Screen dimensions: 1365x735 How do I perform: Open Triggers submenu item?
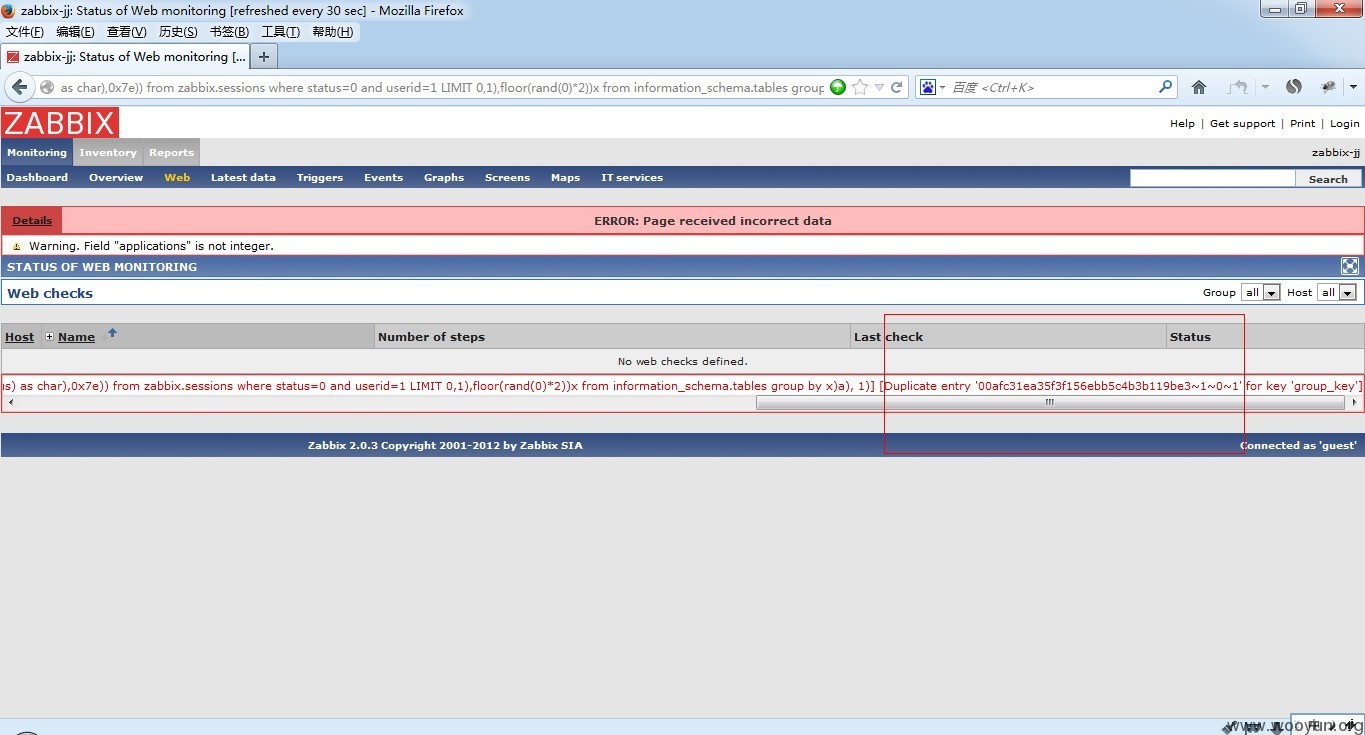pyautogui.click(x=320, y=178)
